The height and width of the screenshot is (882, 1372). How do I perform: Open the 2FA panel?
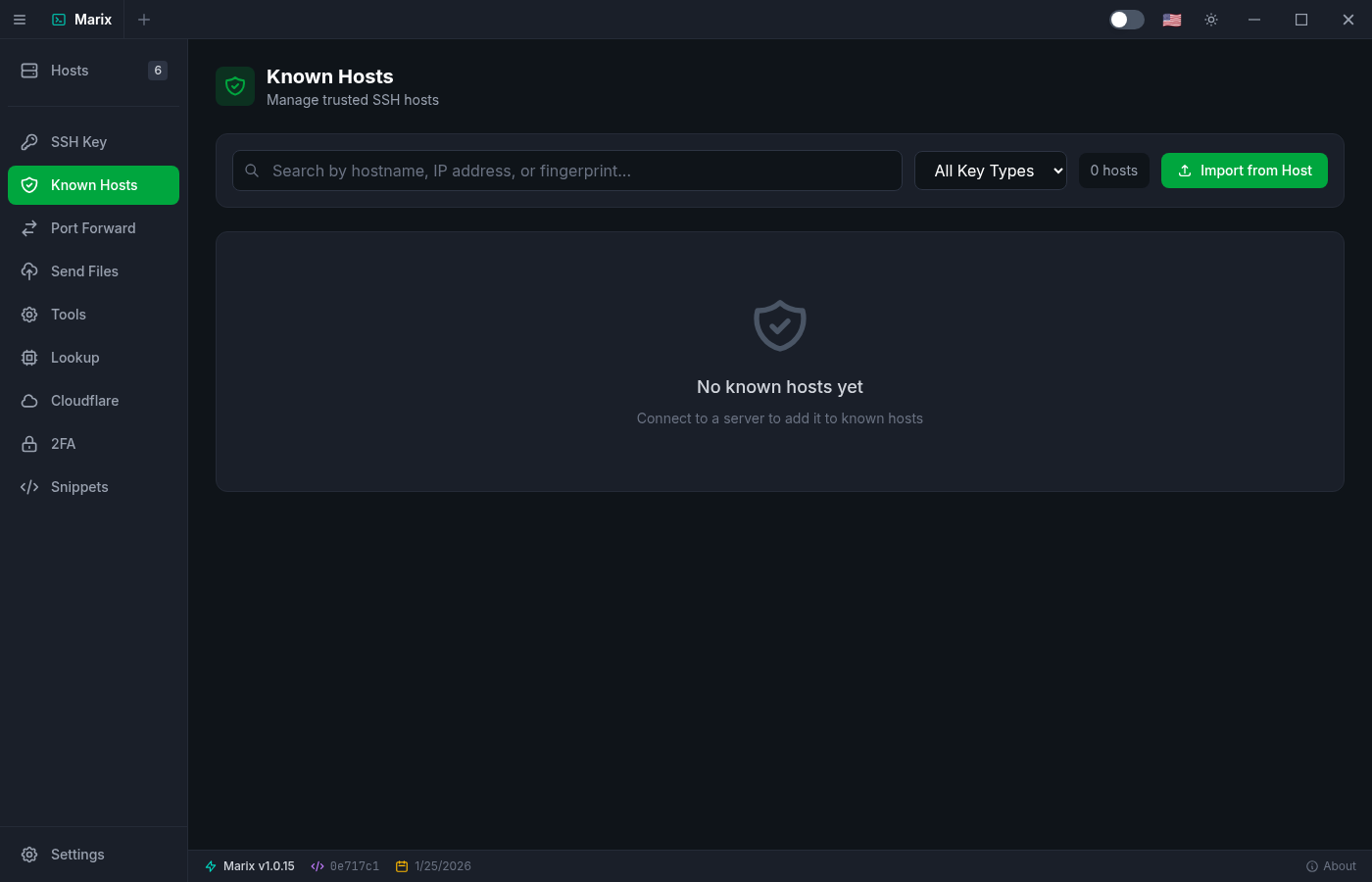point(63,443)
